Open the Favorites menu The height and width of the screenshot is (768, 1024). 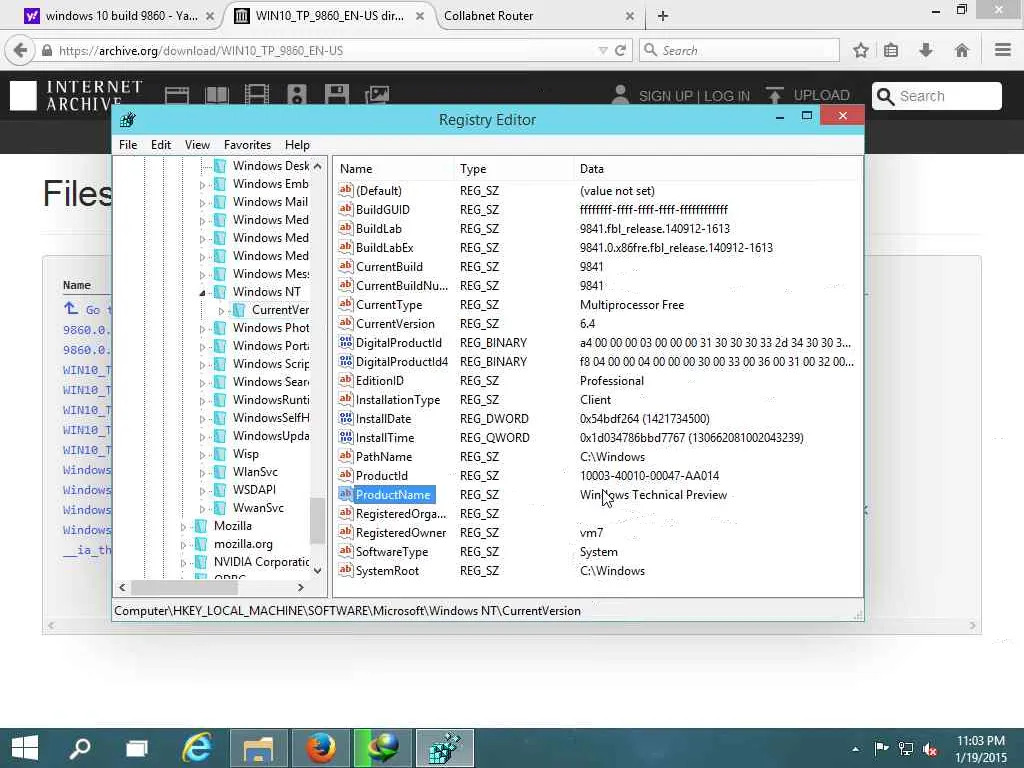[247, 144]
